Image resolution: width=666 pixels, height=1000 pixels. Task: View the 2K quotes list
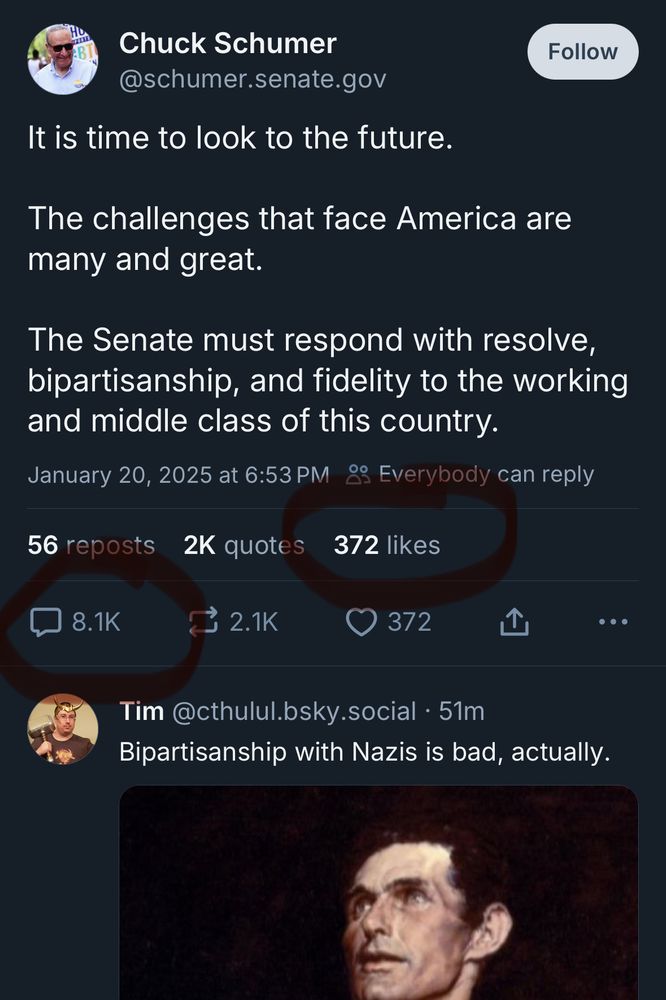point(244,545)
